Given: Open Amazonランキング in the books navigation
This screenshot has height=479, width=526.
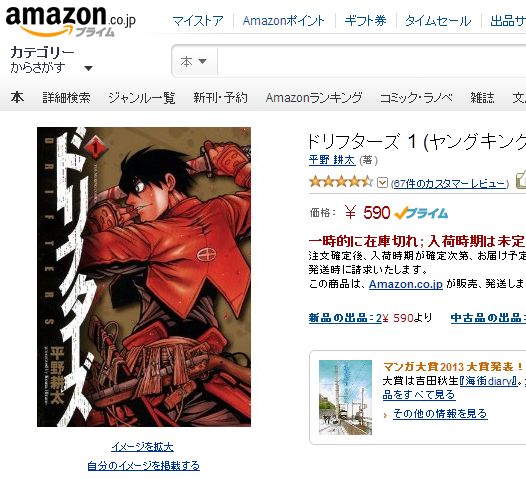Looking at the screenshot, I should coord(314,98).
